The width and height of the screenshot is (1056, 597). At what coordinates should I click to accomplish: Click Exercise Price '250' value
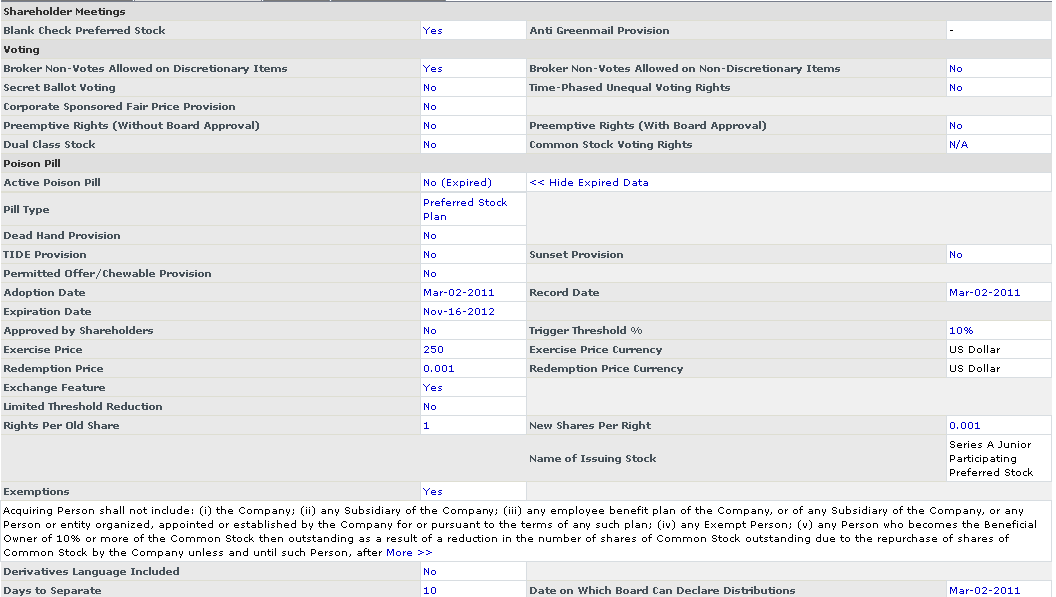click(x=433, y=350)
